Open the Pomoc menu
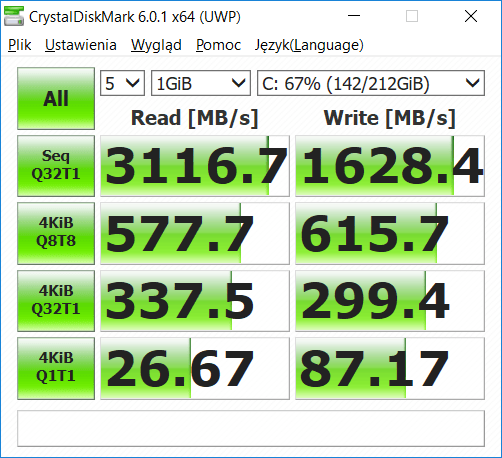 [218, 45]
